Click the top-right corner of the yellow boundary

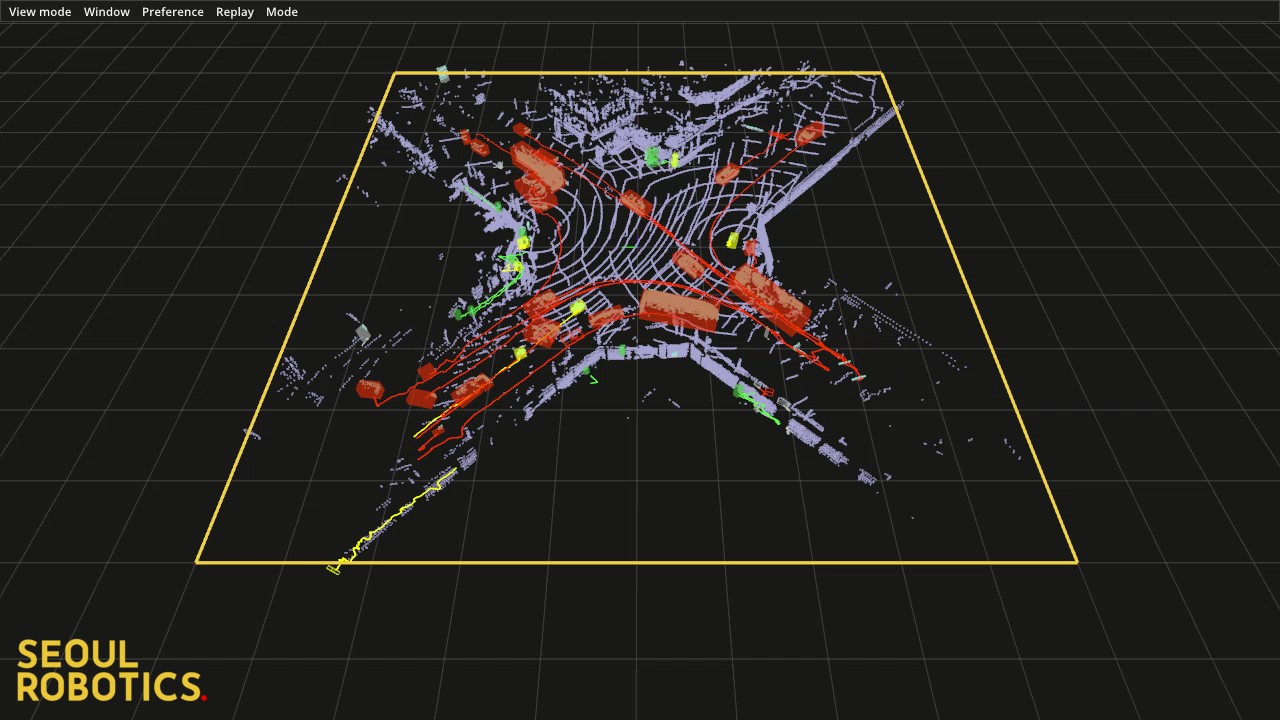click(881, 73)
